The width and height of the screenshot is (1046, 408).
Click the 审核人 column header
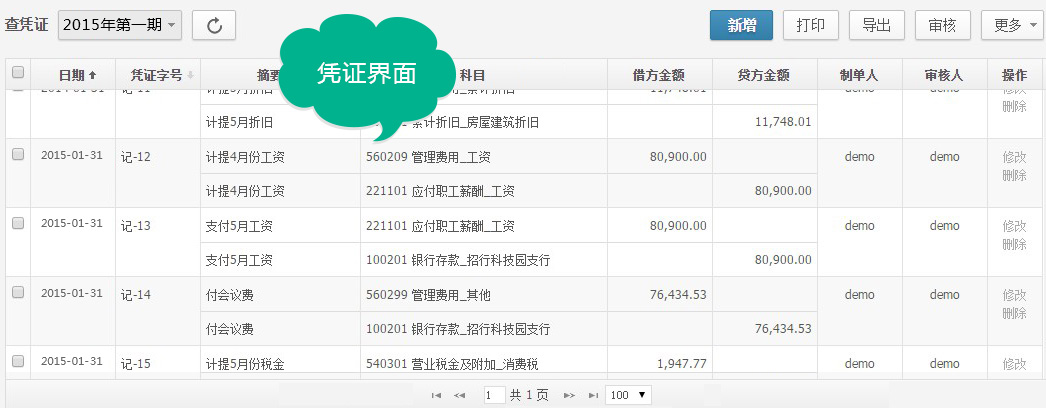(945, 75)
